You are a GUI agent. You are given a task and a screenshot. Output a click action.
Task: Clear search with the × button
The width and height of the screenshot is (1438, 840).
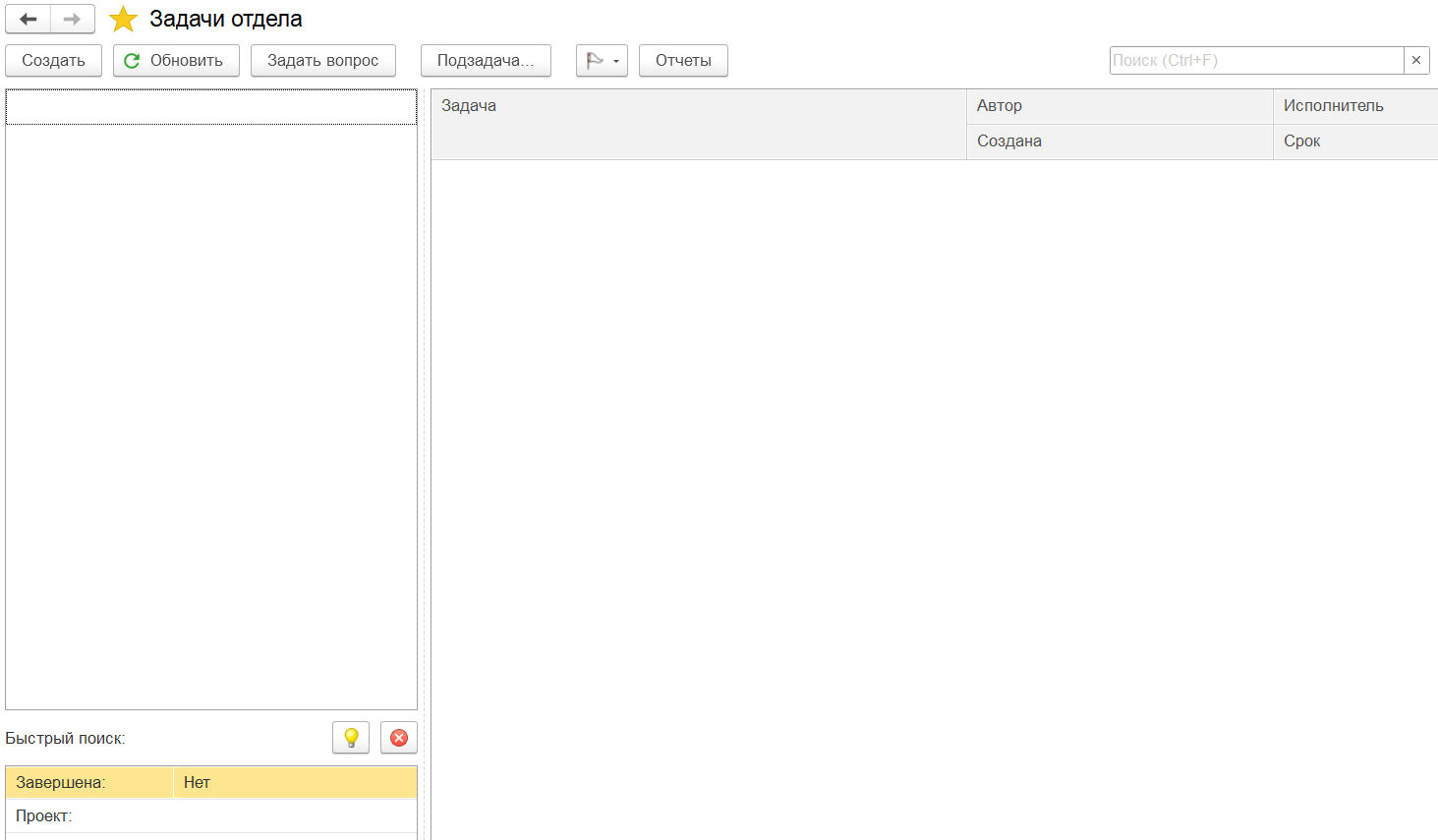(x=1416, y=60)
